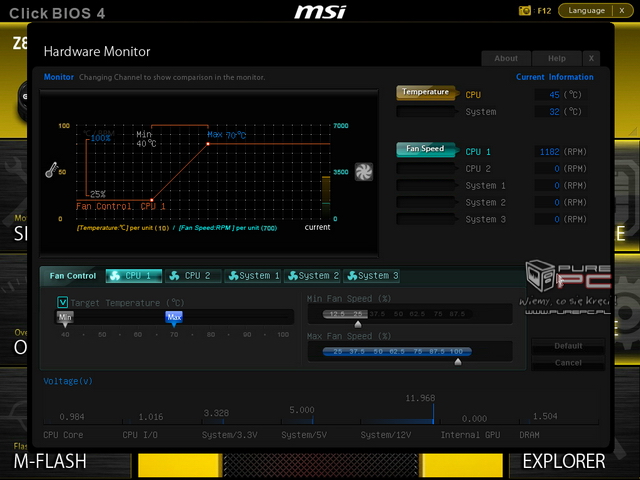This screenshot has height=480, width=640.
Task: Close the Hardware Monitor window
Action: (x=591, y=58)
